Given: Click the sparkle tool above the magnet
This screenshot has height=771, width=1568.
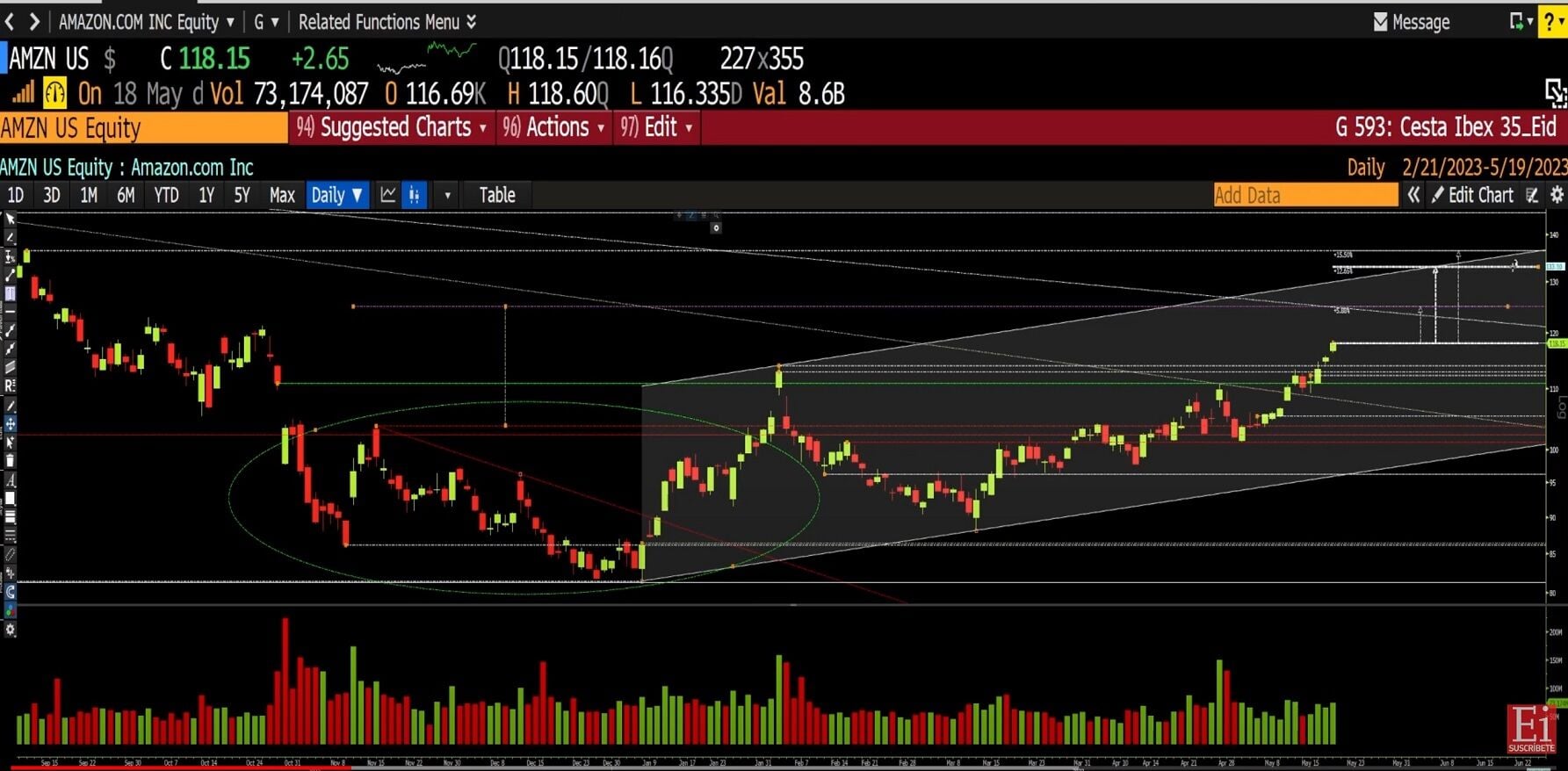Looking at the screenshot, I should (10, 573).
